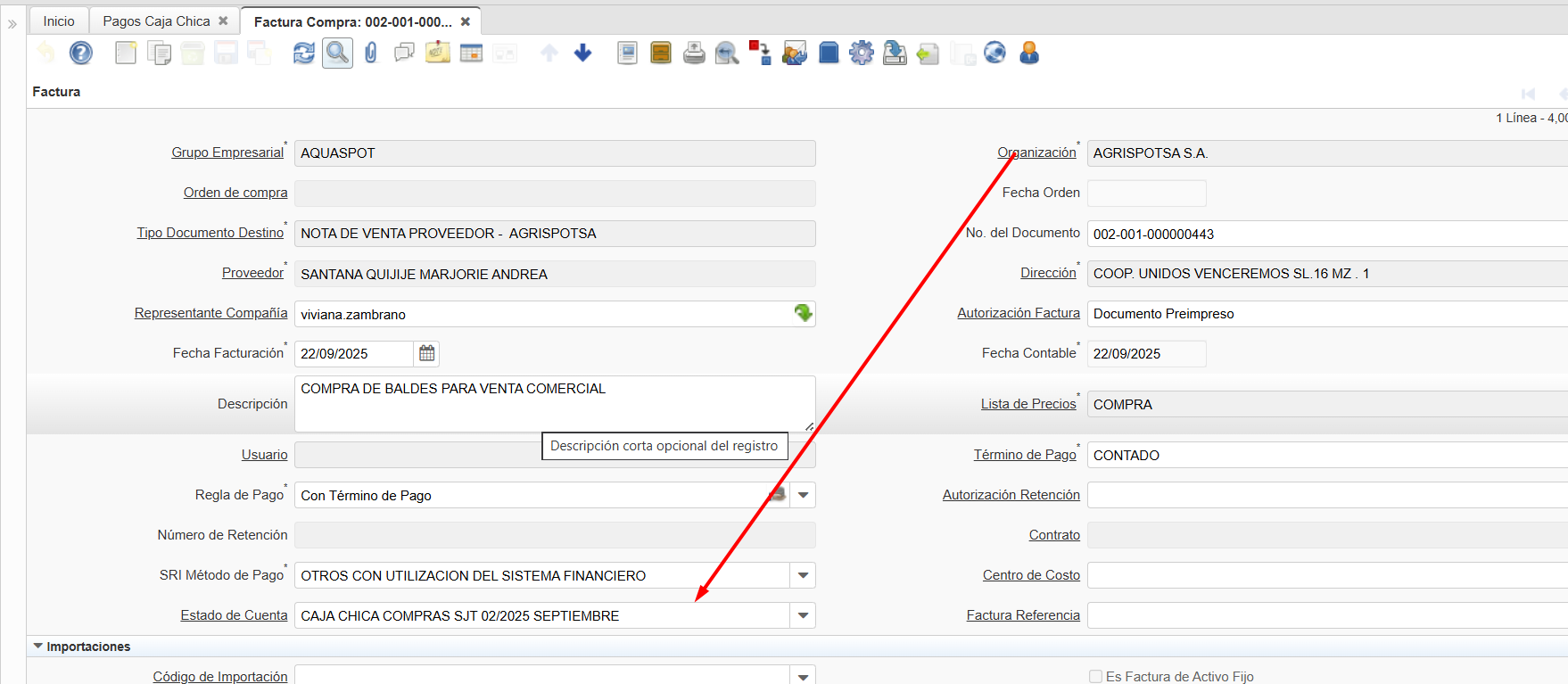Open the record search magnifier tool
The width and height of the screenshot is (1568, 684).
click(337, 54)
